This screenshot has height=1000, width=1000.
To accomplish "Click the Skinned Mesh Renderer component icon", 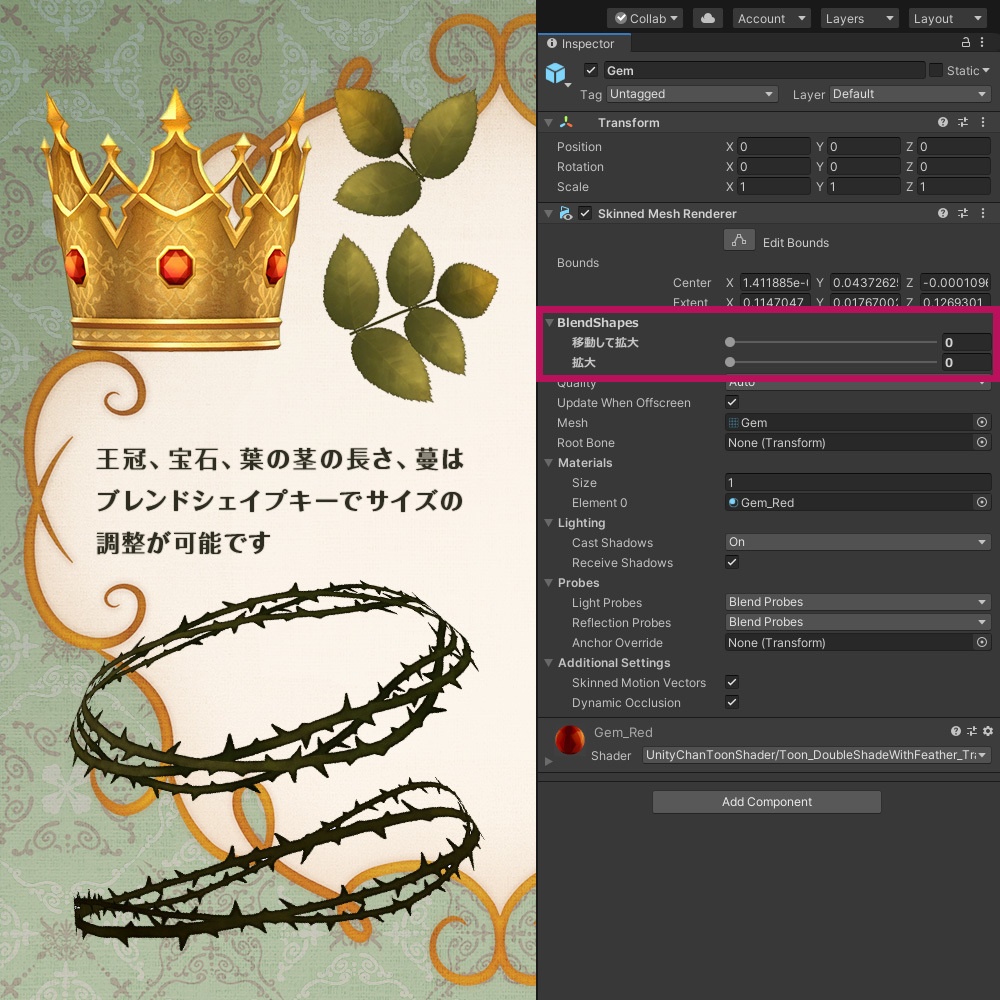I will [565, 213].
